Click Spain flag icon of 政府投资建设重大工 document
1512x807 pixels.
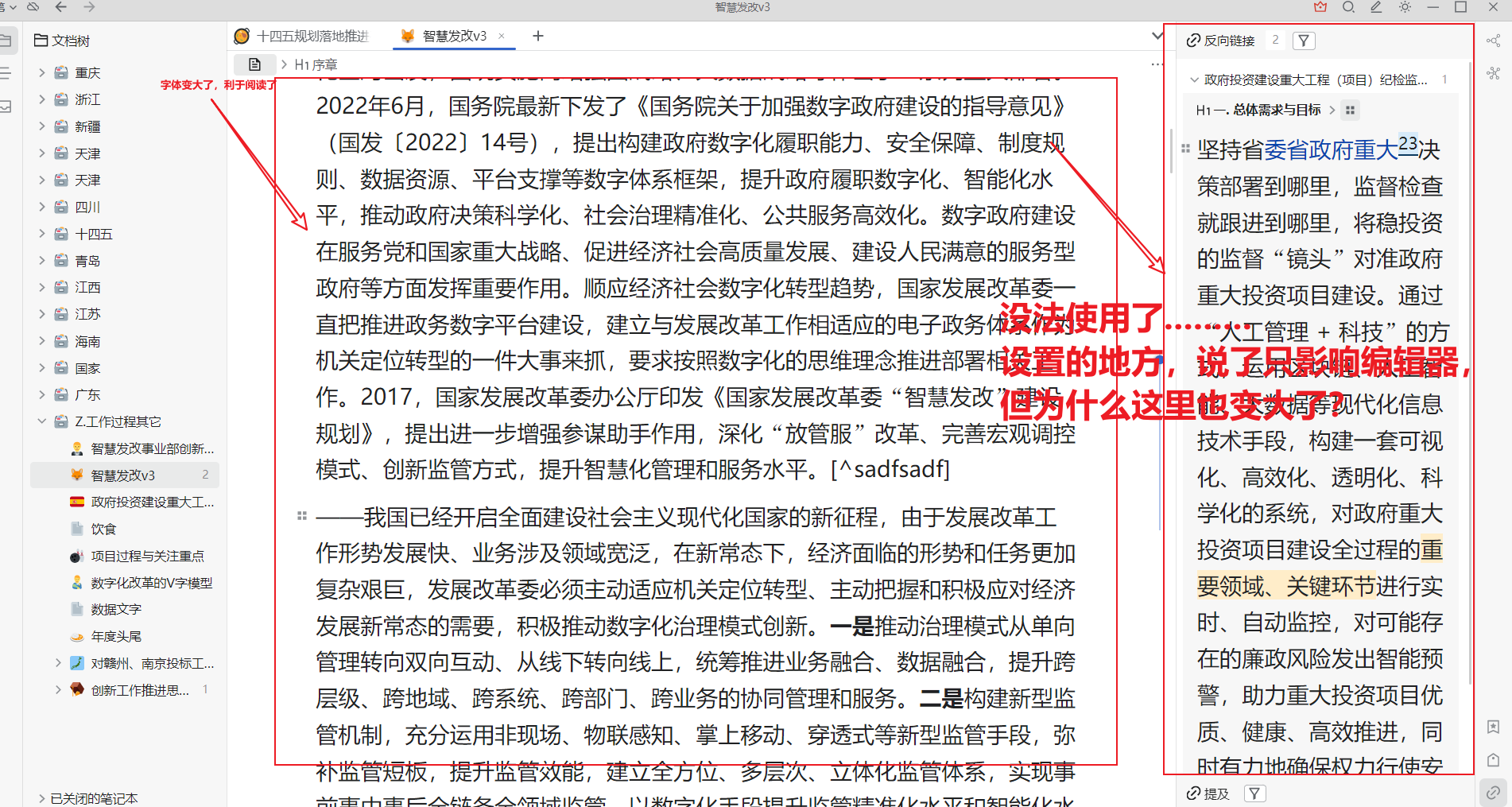(77, 502)
